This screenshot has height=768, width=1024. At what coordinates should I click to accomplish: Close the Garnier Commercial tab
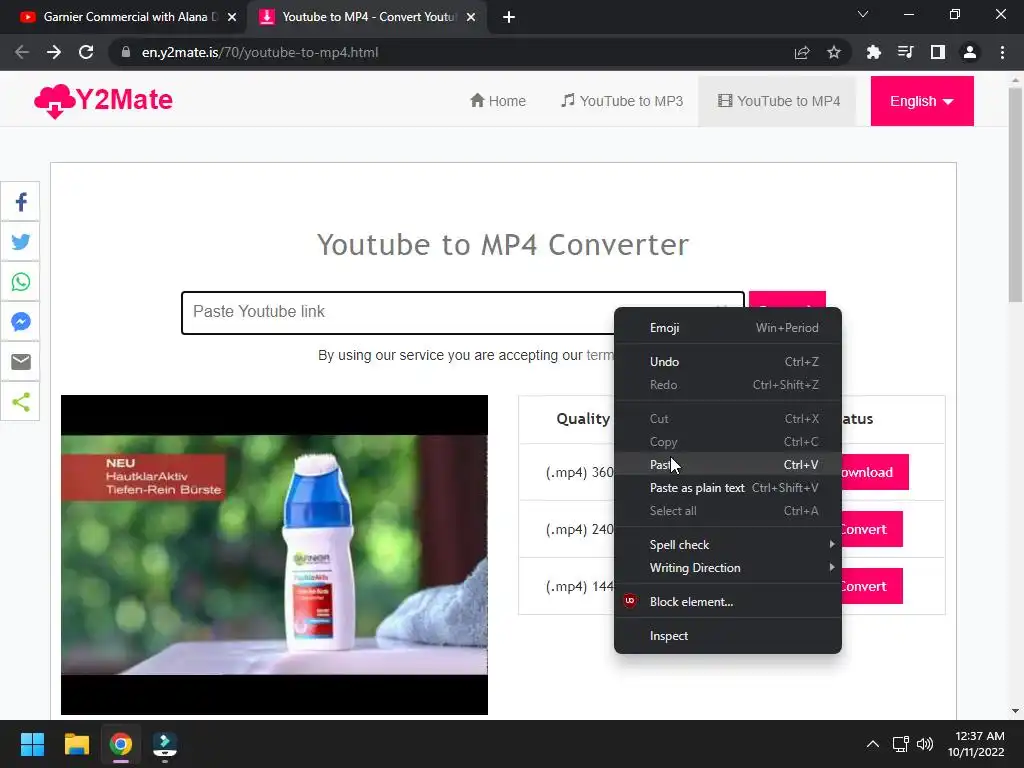tap(232, 17)
